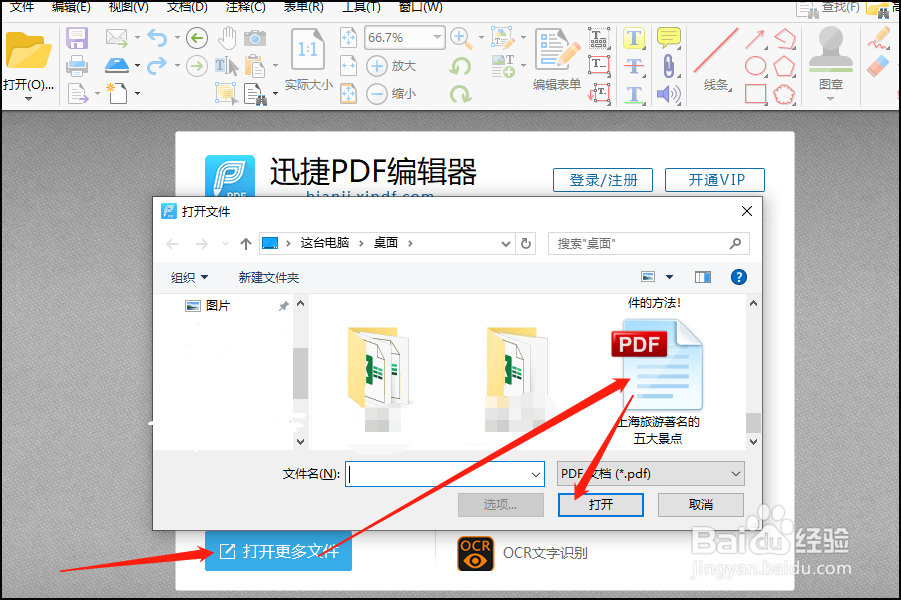Viewport: 901px width, 600px height.
Task: Click the Paste clipboard icon
Action: 255,66
